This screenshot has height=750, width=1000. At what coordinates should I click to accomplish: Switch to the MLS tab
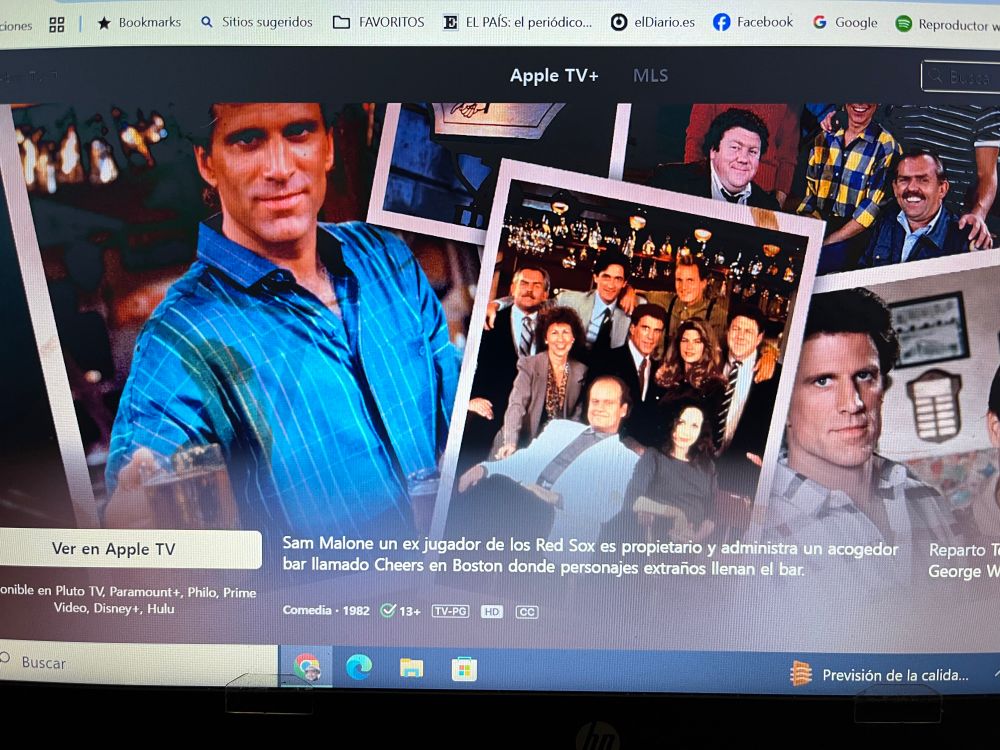651,76
